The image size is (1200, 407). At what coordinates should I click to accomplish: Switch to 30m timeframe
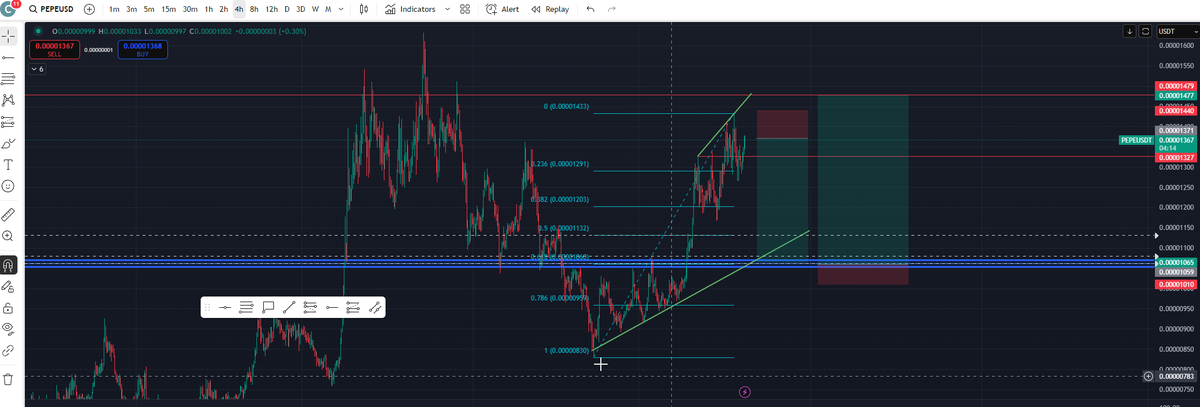(189, 9)
